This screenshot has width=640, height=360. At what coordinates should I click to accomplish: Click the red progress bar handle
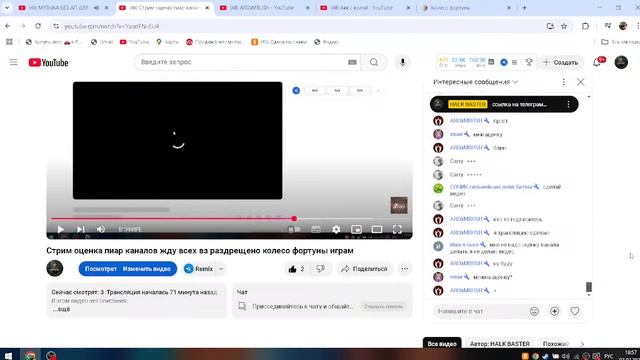tap(294, 219)
